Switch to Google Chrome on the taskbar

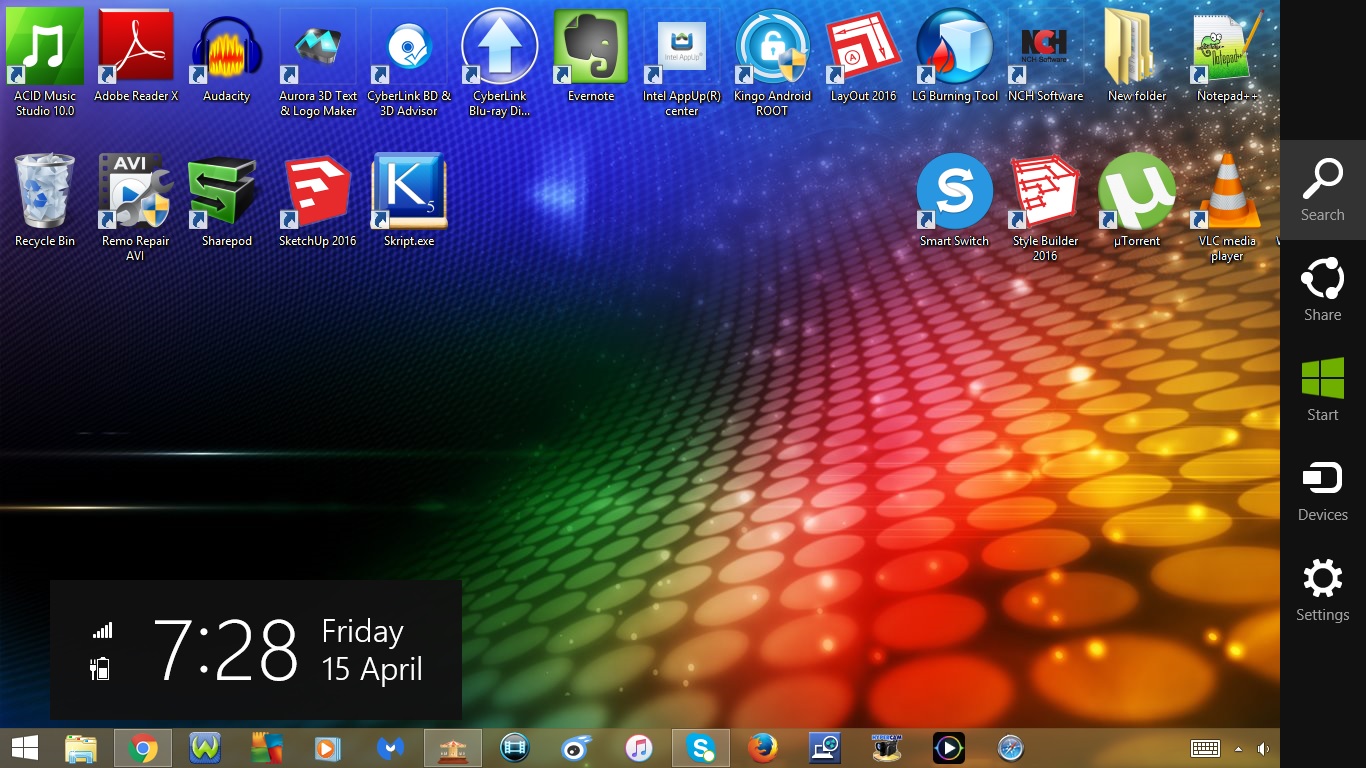[143, 748]
